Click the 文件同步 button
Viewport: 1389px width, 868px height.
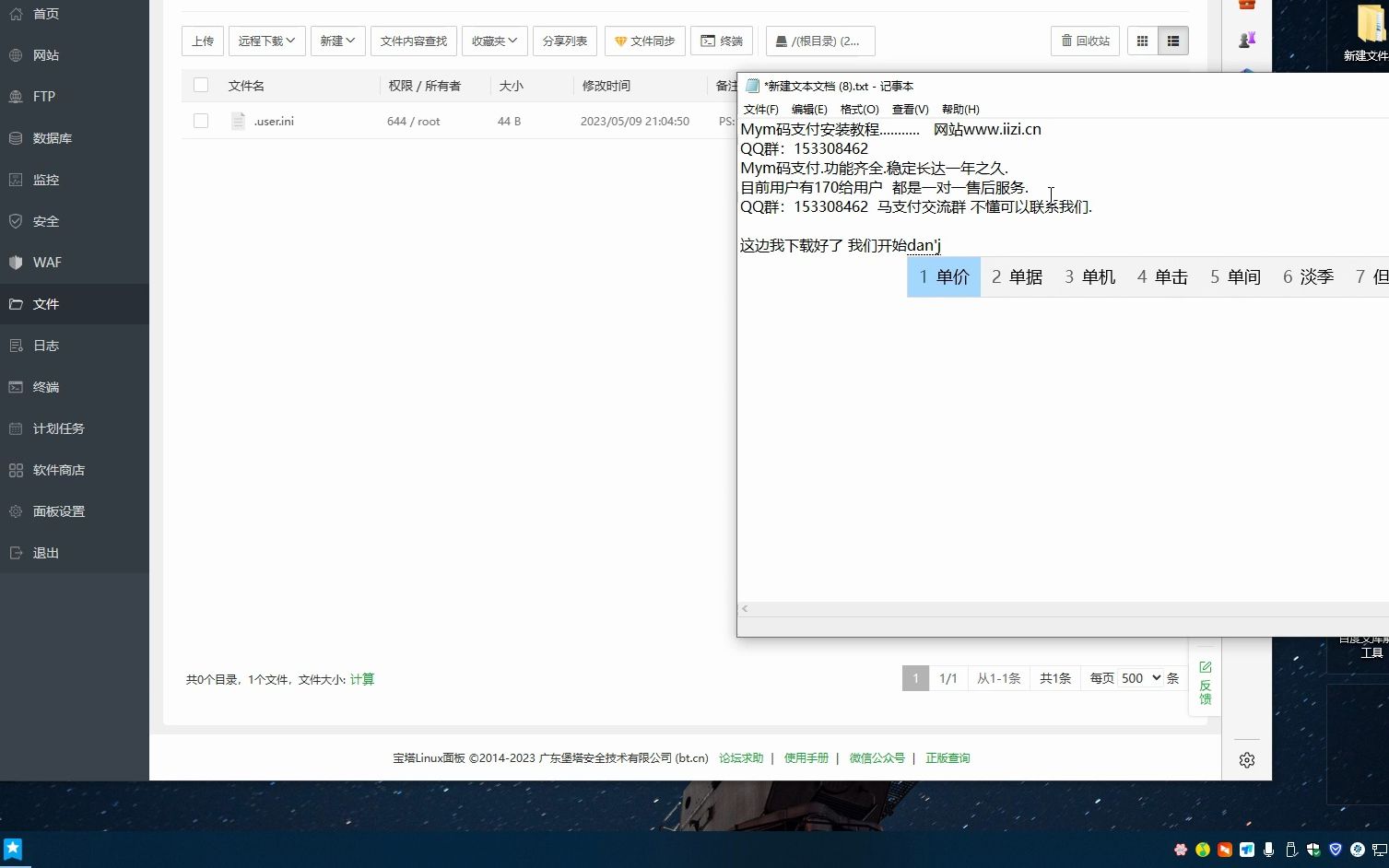pyautogui.click(x=644, y=41)
